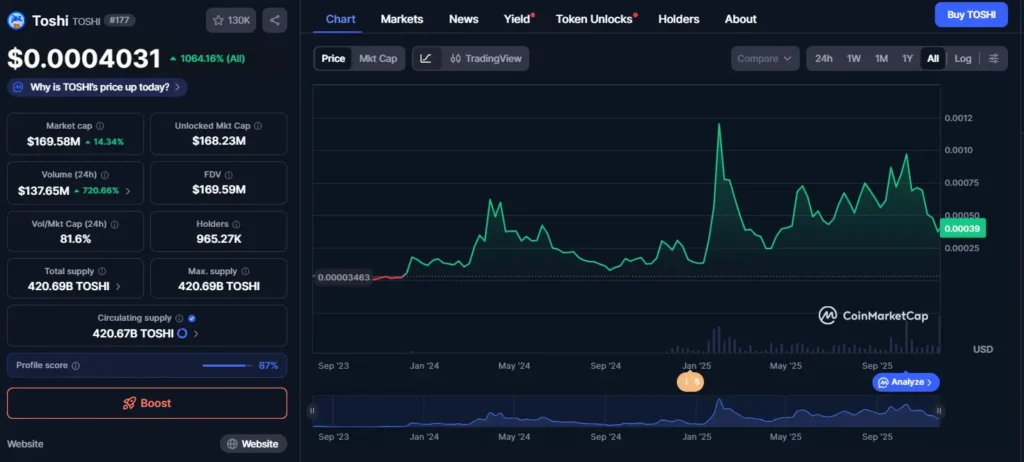Click the 87% profile score value
The width and height of the screenshot is (1024, 462).
coord(268,365)
